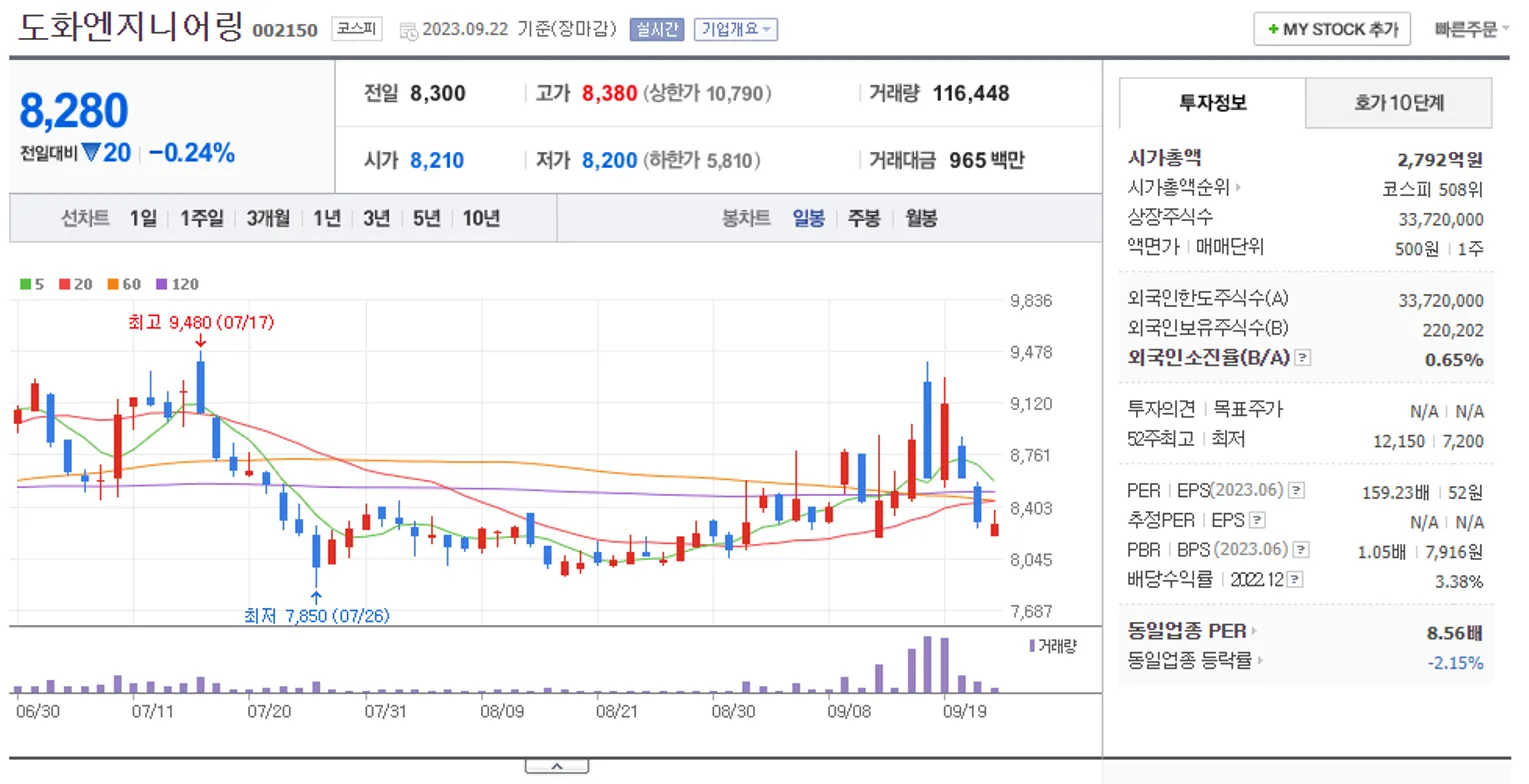Click the 저가 value 8,200
Image resolution: width=1529 pixels, height=784 pixels.
click(609, 160)
